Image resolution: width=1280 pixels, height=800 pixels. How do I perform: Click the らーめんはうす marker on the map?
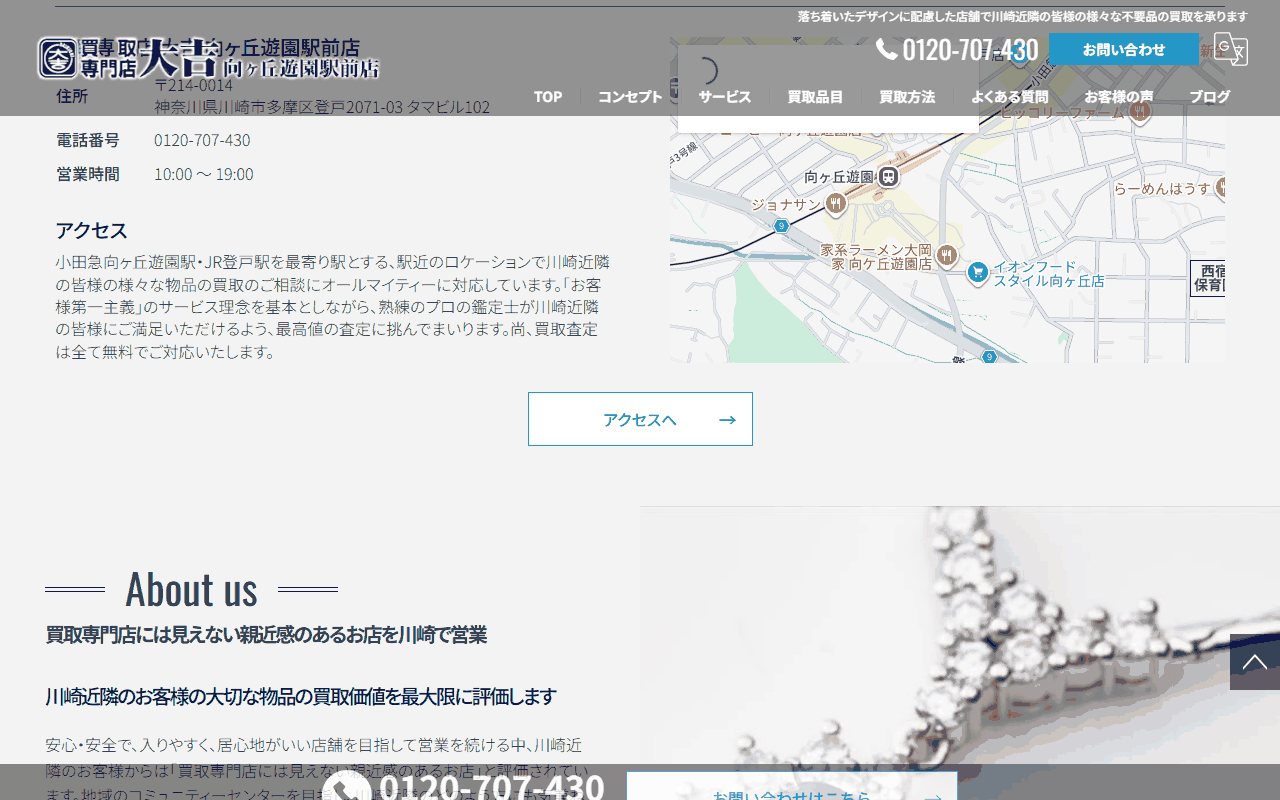click(1222, 188)
